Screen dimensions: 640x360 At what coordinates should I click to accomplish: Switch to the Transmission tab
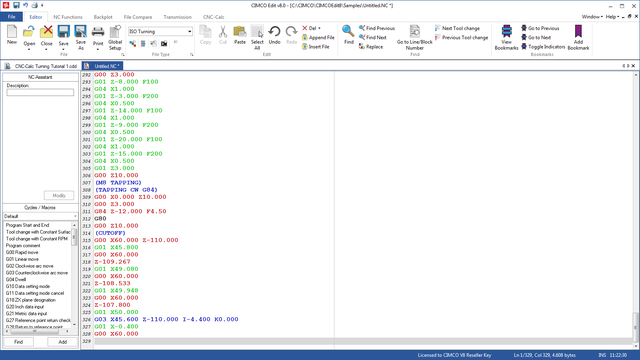[177, 17]
